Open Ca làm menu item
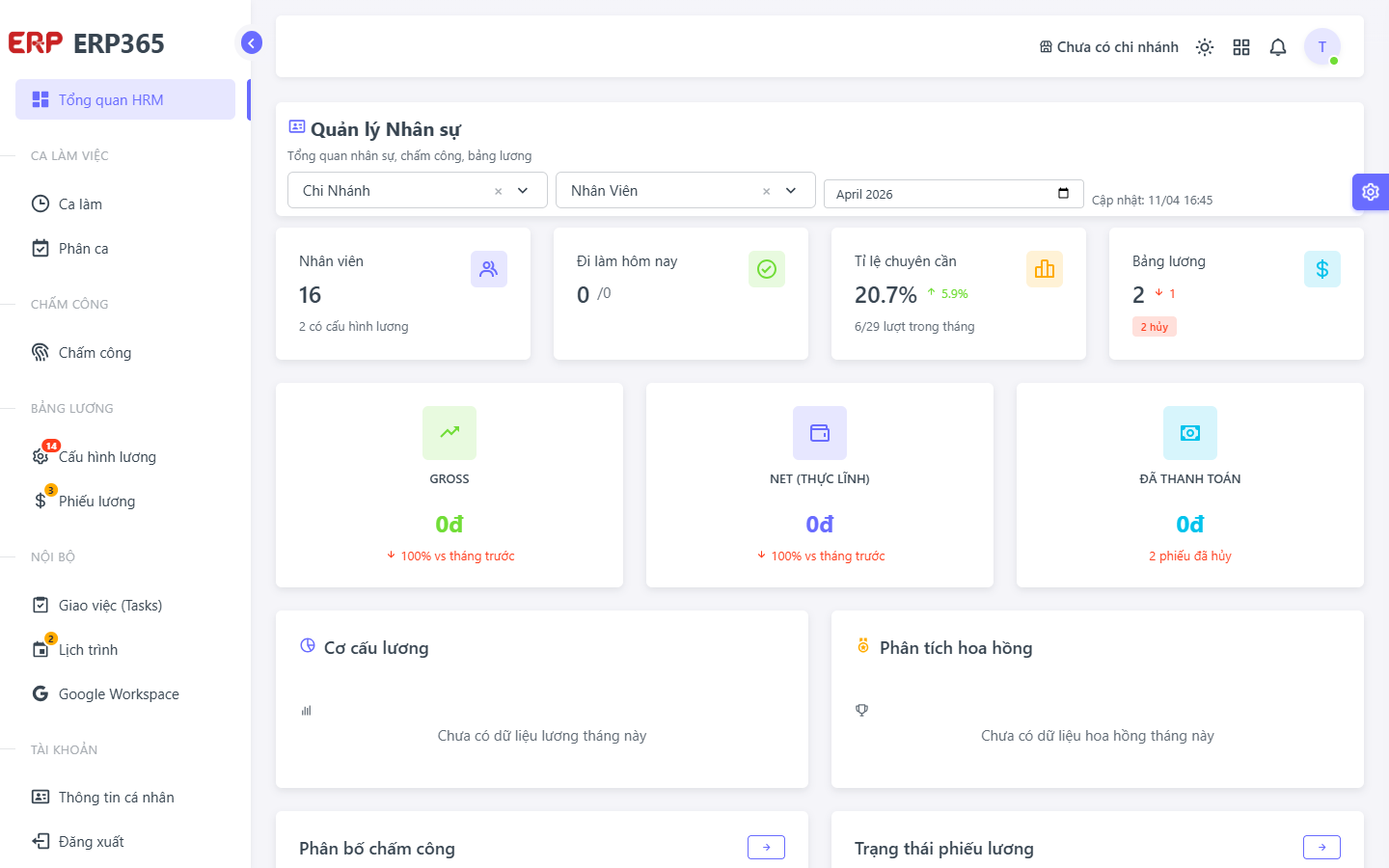The height and width of the screenshot is (868, 1389). pos(125,203)
